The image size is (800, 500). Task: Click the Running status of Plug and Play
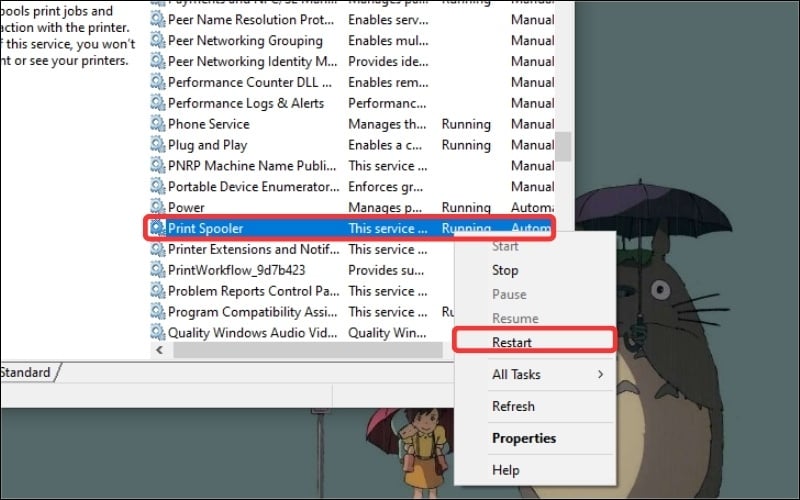coord(466,145)
